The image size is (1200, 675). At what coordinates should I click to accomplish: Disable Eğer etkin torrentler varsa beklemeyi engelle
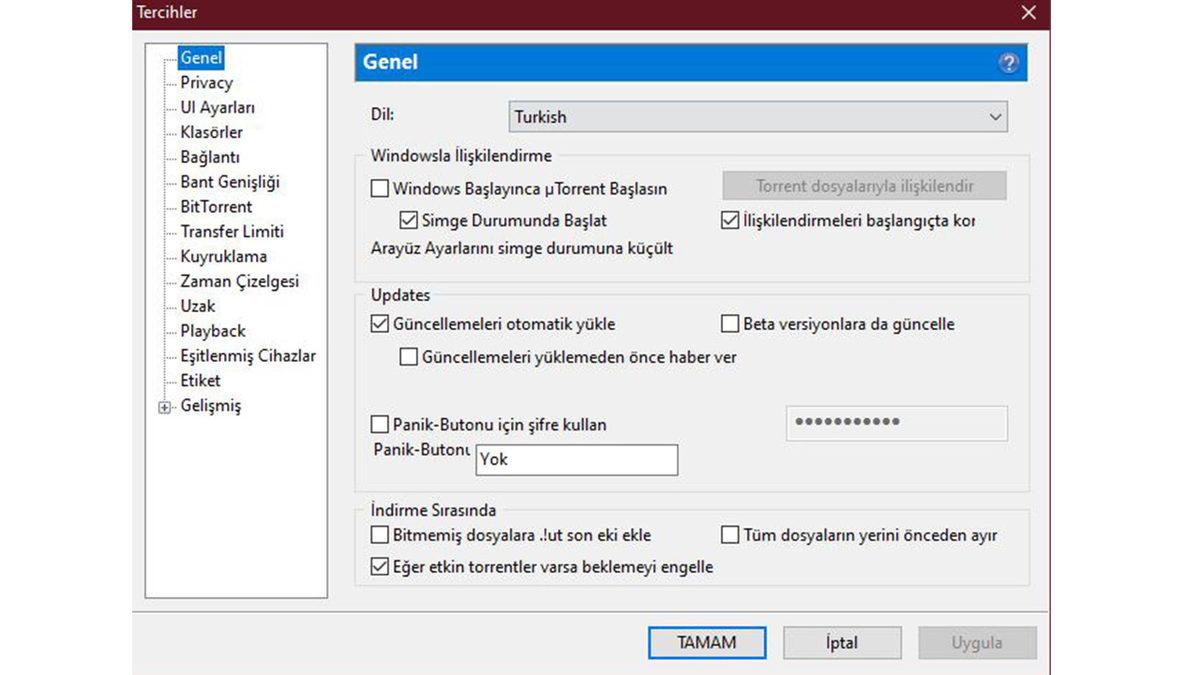(x=379, y=566)
